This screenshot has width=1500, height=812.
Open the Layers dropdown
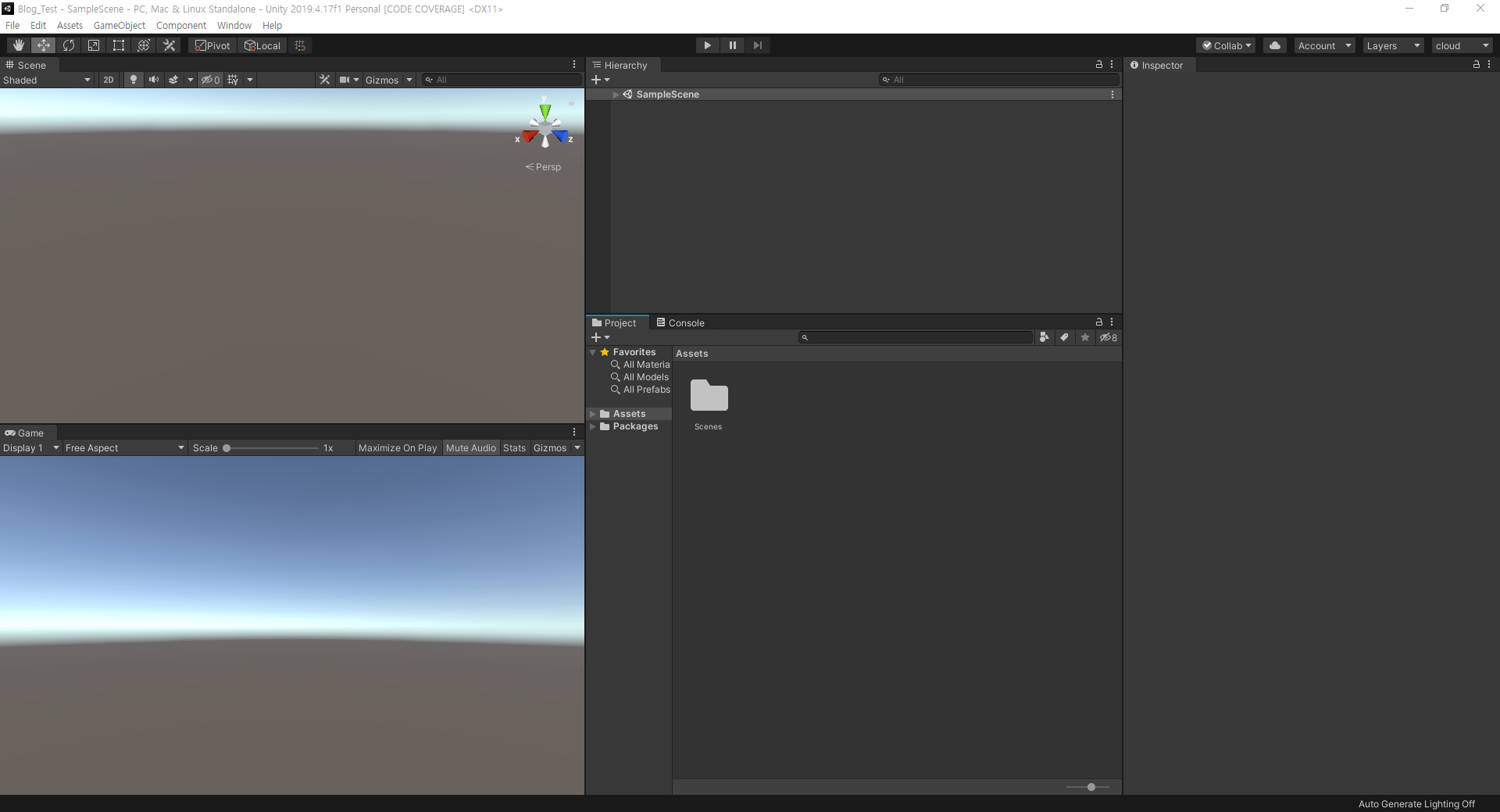pos(1393,45)
